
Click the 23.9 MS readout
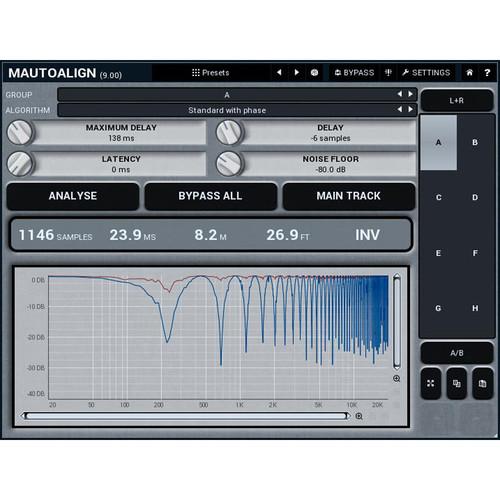pos(133,235)
